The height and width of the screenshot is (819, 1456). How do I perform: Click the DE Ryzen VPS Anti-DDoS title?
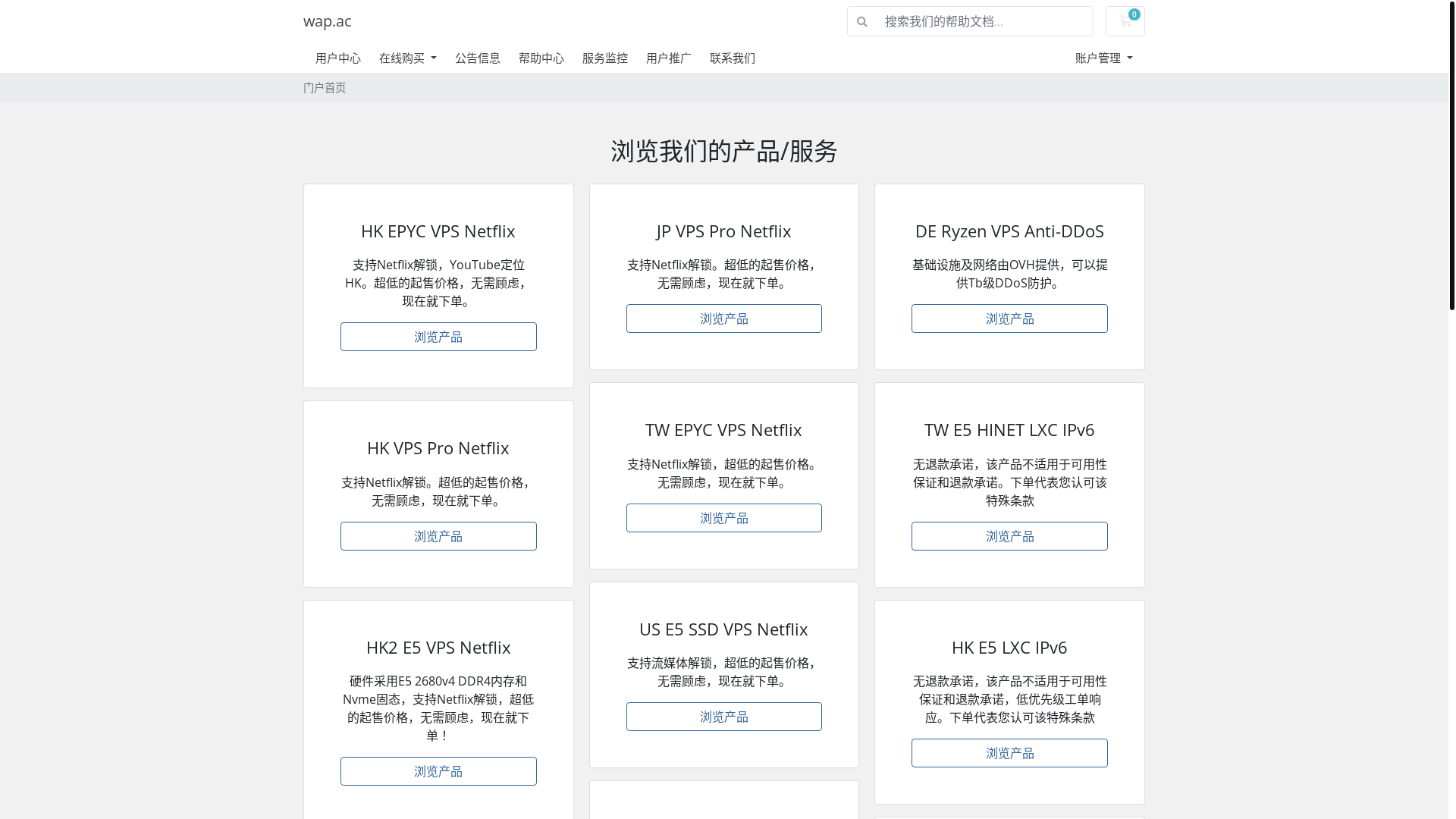pos(1009,231)
